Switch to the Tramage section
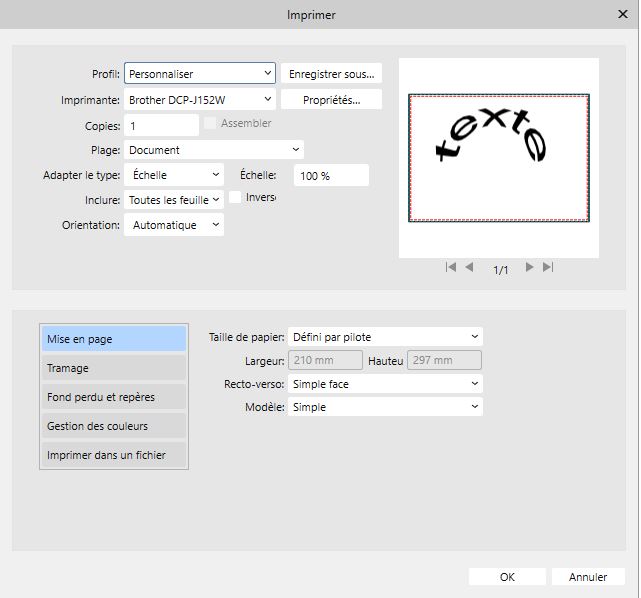Viewport: 641px width, 598px height. 114,368
